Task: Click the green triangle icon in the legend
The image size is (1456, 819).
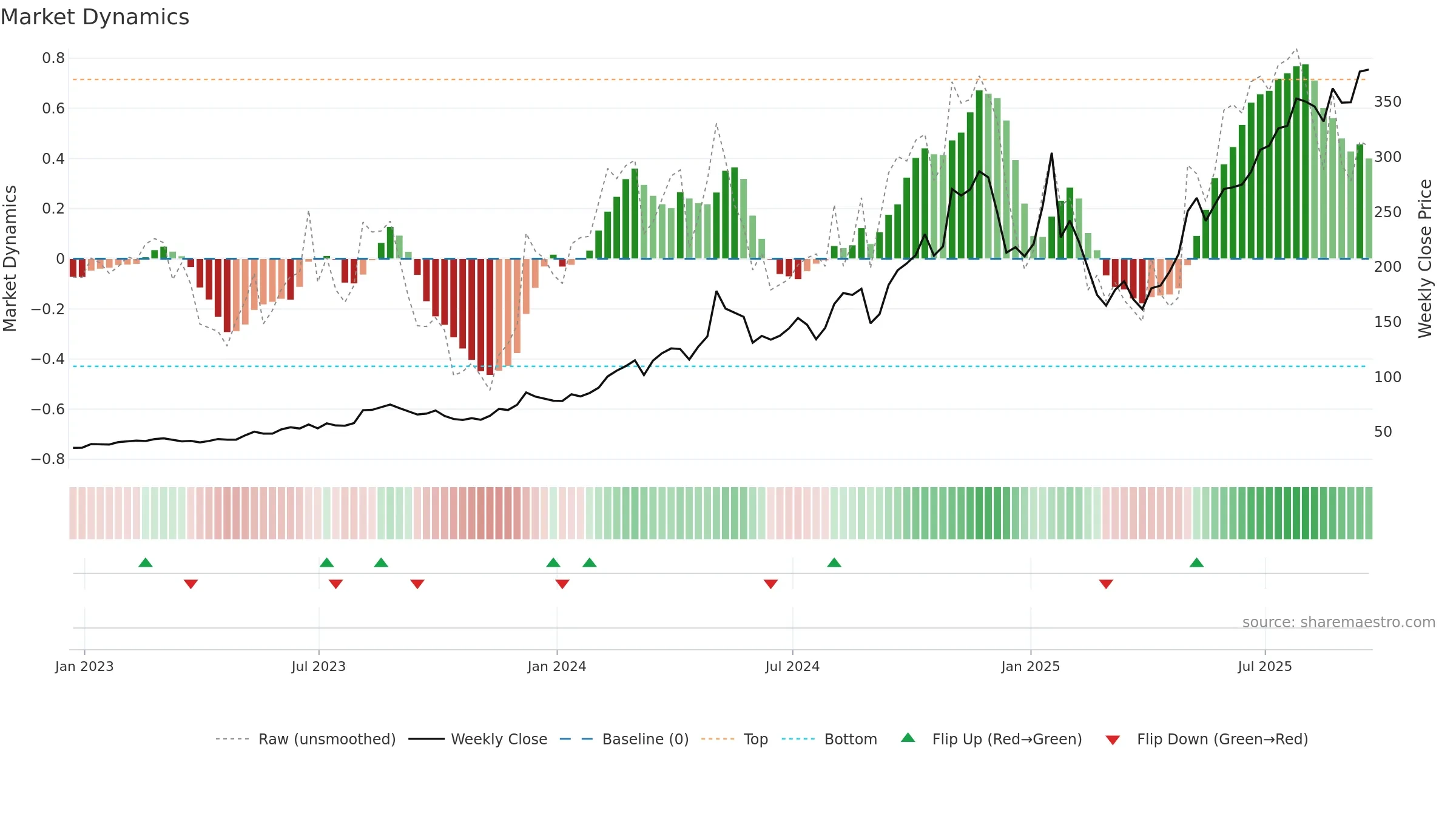Action: 908,738
